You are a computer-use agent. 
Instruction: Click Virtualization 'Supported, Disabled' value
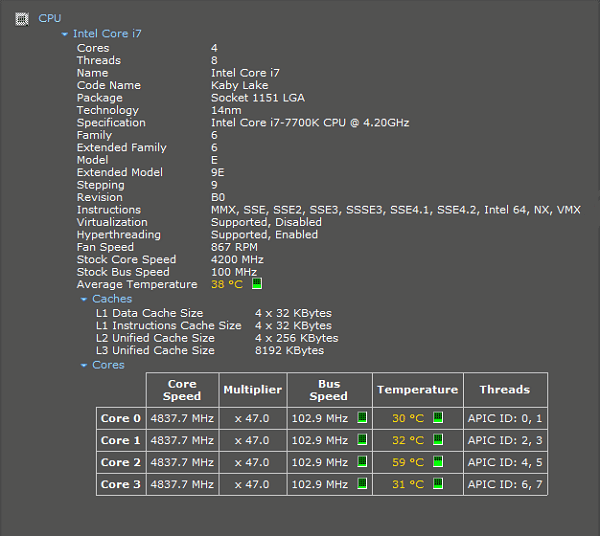(266, 222)
